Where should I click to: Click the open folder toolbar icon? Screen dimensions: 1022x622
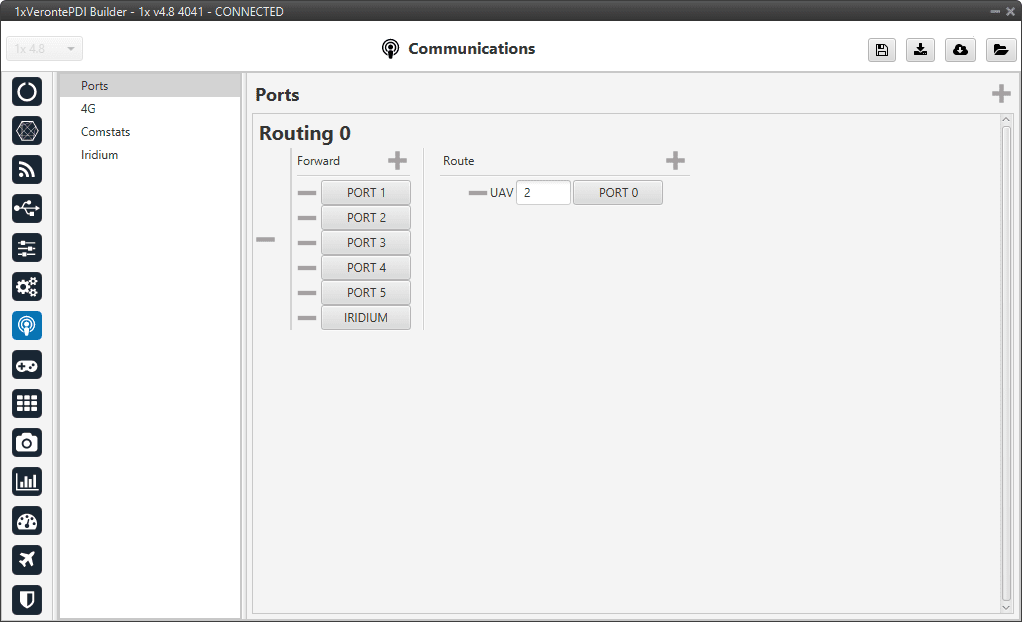click(x=1000, y=50)
